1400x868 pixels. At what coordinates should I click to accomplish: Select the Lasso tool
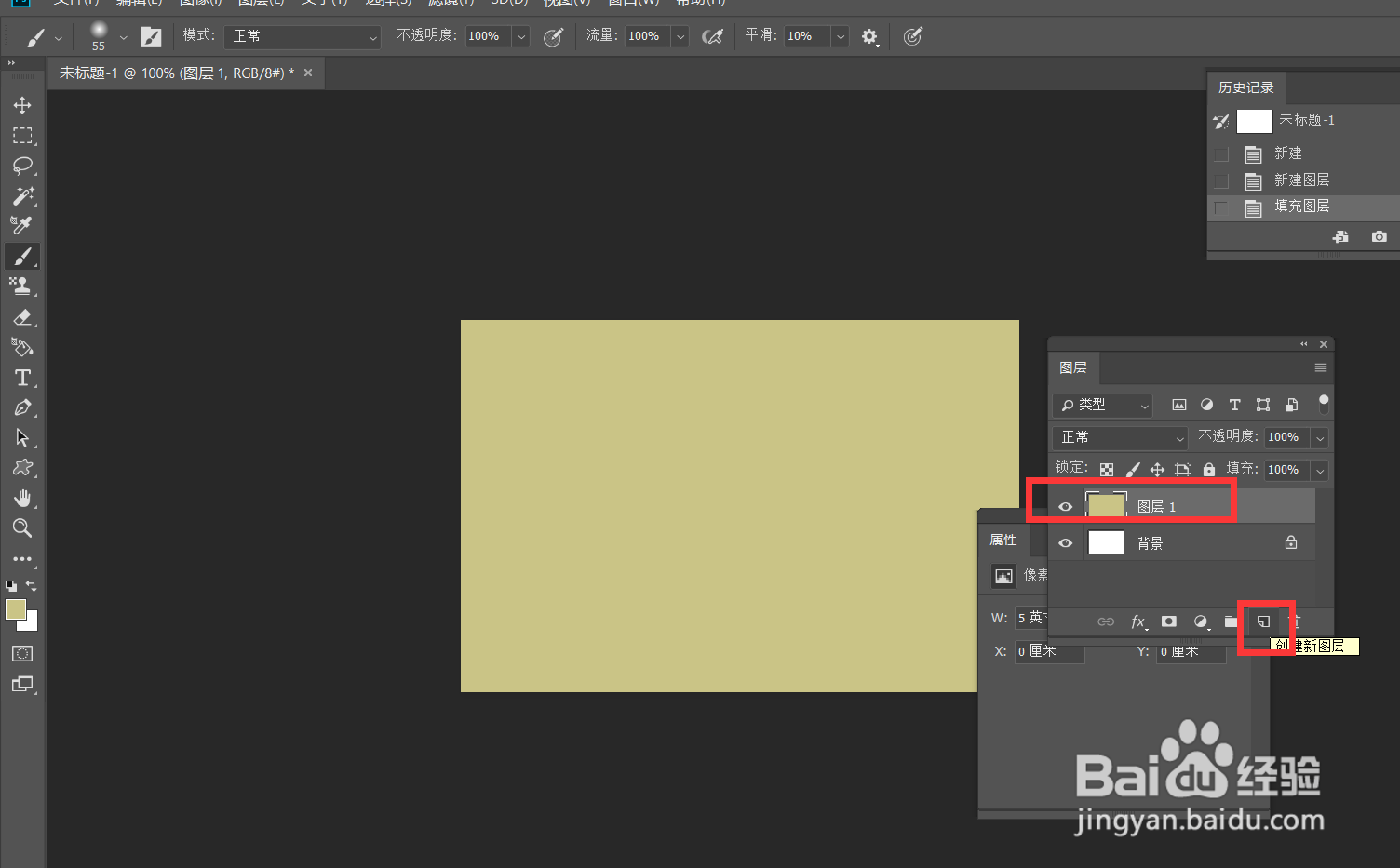click(x=22, y=166)
